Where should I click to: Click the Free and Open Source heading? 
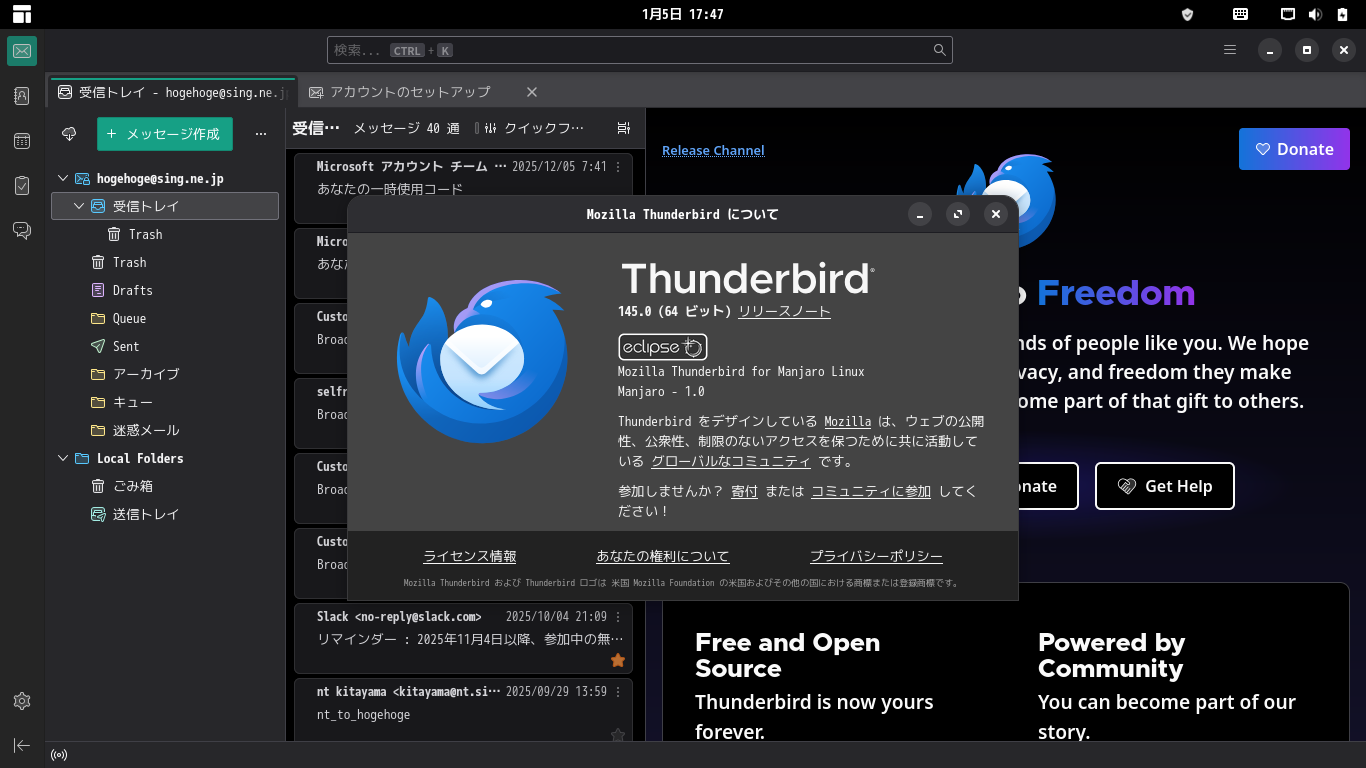788,656
